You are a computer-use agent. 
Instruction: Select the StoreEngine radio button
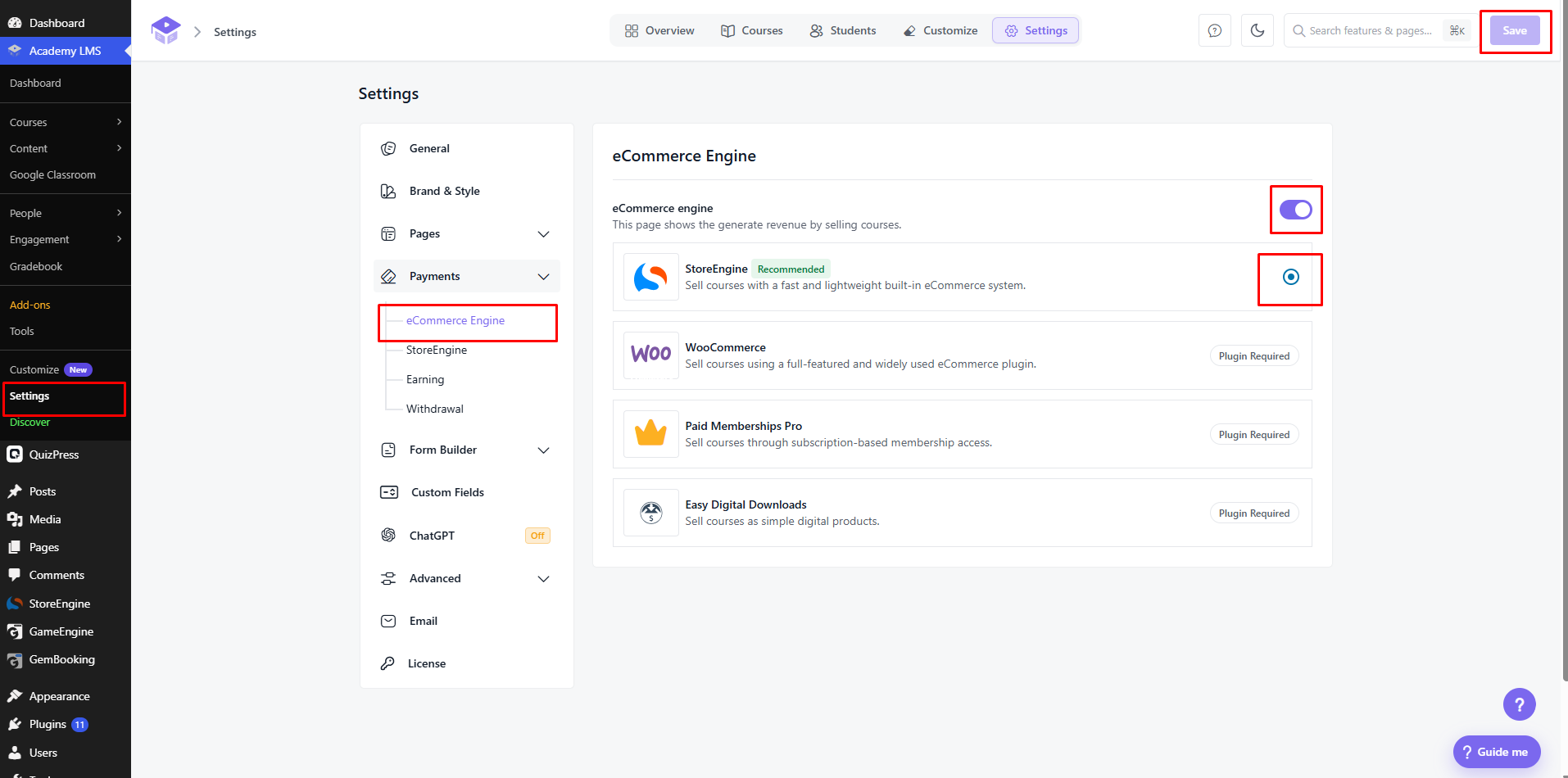pos(1291,277)
